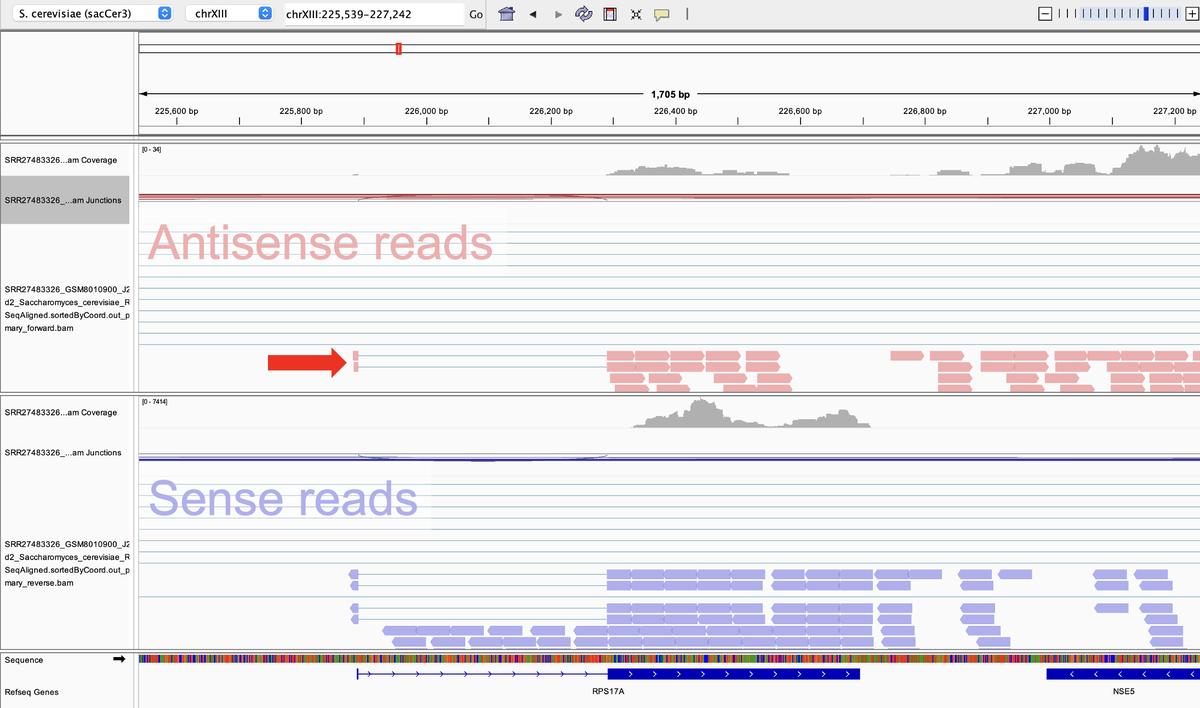The height and width of the screenshot is (708, 1200).
Task: Click the Fit data to window icon
Action: [635, 15]
